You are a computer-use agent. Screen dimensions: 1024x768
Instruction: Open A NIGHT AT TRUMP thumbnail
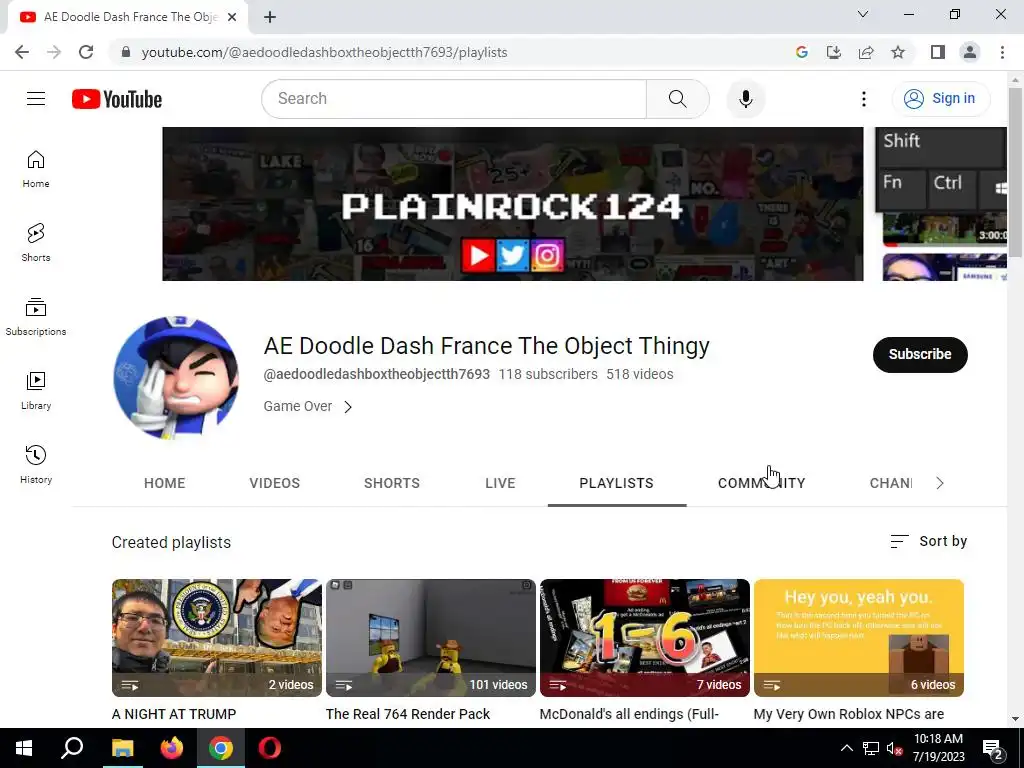tap(217, 638)
